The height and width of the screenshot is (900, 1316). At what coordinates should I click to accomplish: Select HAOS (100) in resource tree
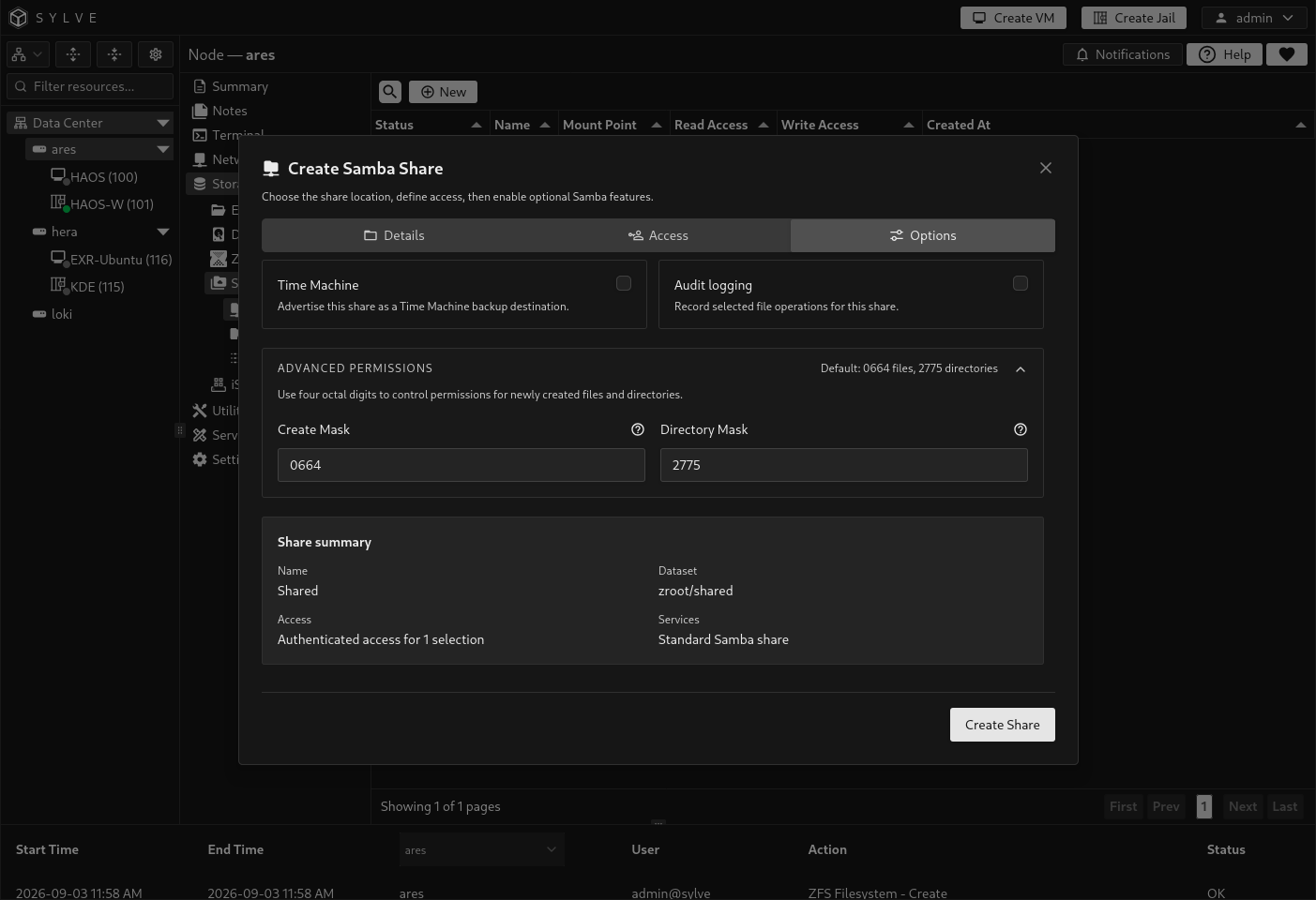[x=104, y=177]
